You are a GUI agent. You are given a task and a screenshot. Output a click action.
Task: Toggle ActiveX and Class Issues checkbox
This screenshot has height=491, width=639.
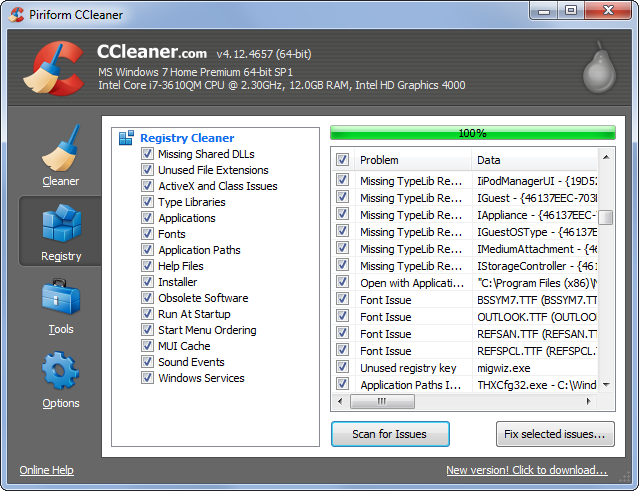[x=147, y=185]
